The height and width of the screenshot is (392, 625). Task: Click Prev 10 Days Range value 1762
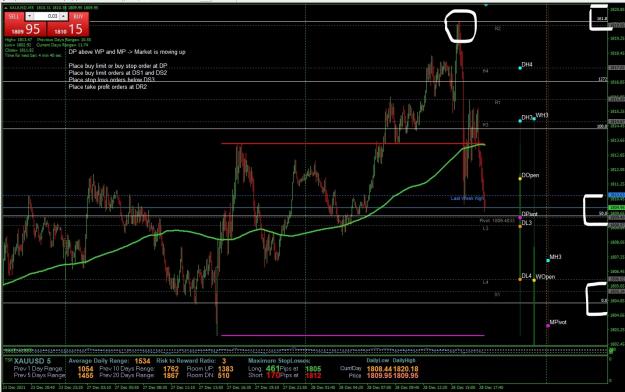(x=171, y=369)
